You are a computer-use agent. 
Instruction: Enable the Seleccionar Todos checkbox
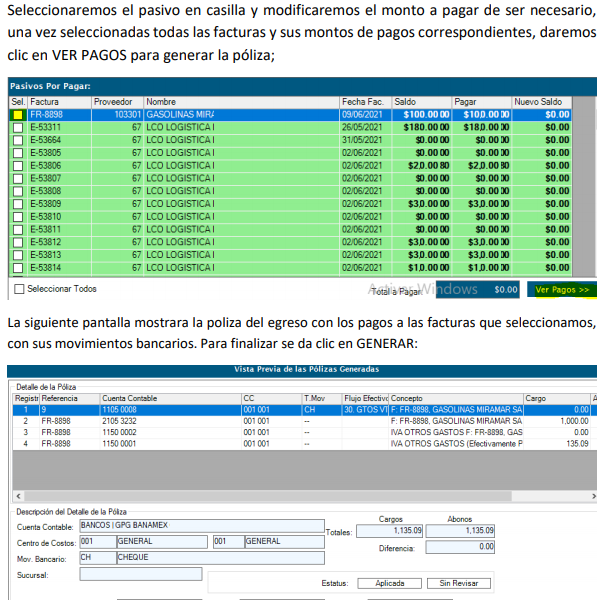point(19,289)
